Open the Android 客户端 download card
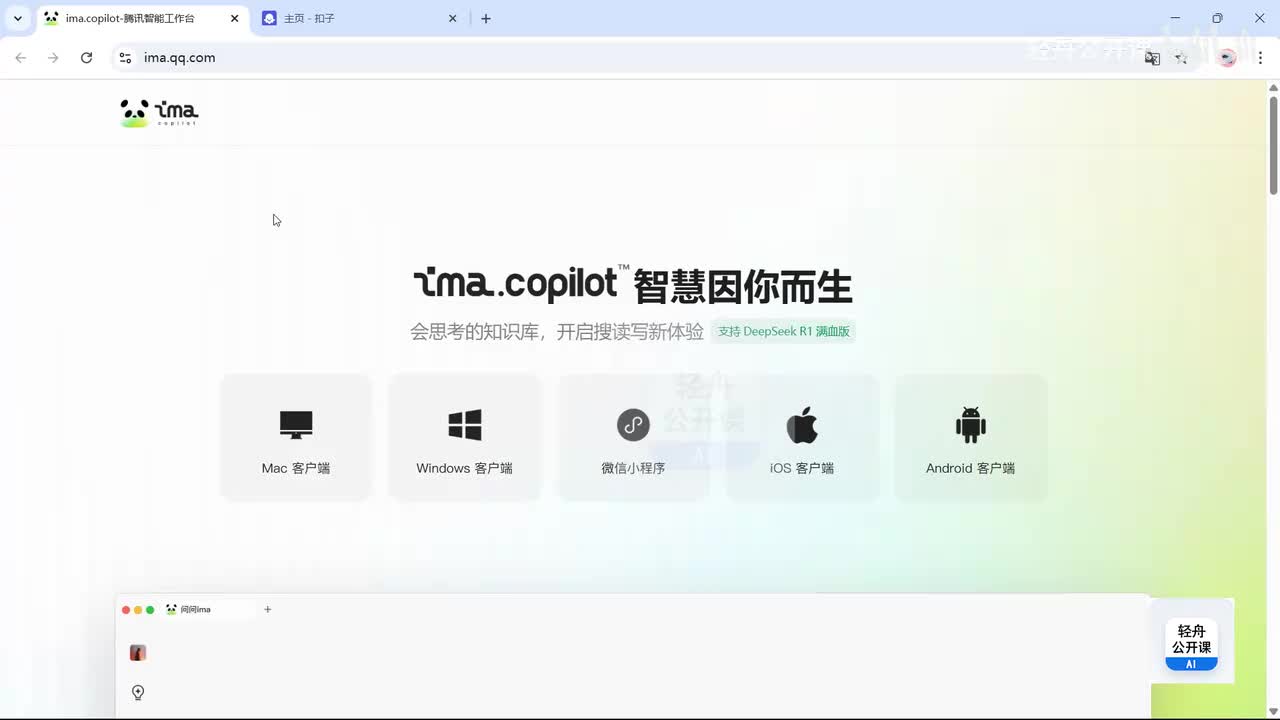1280x720 pixels. point(970,437)
